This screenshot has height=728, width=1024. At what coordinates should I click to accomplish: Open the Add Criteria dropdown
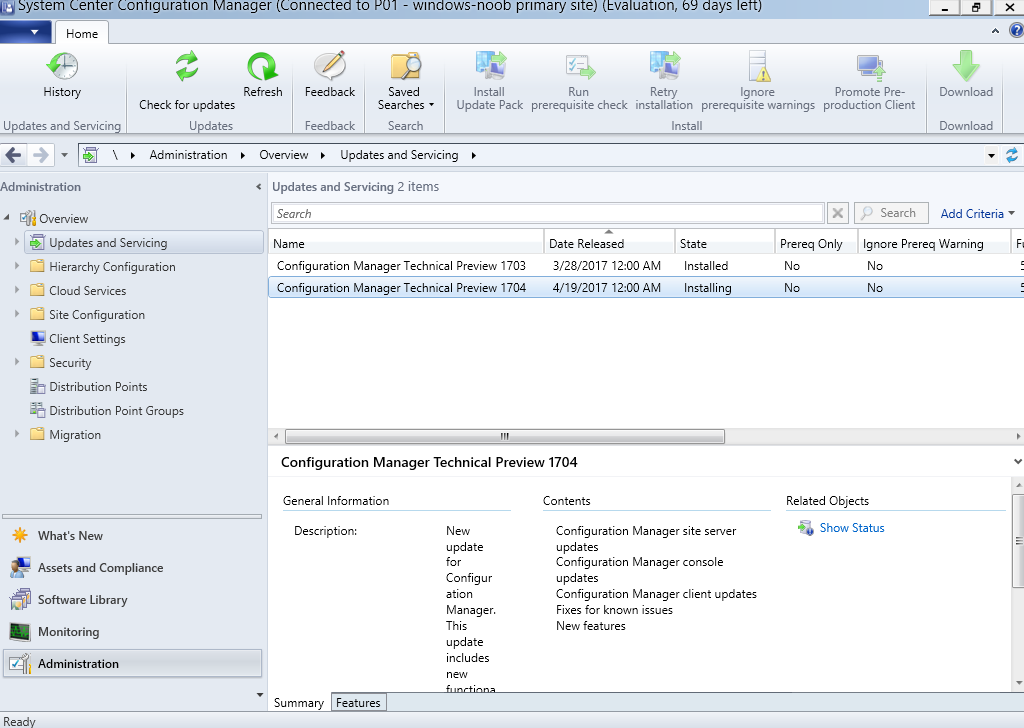pos(978,214)
